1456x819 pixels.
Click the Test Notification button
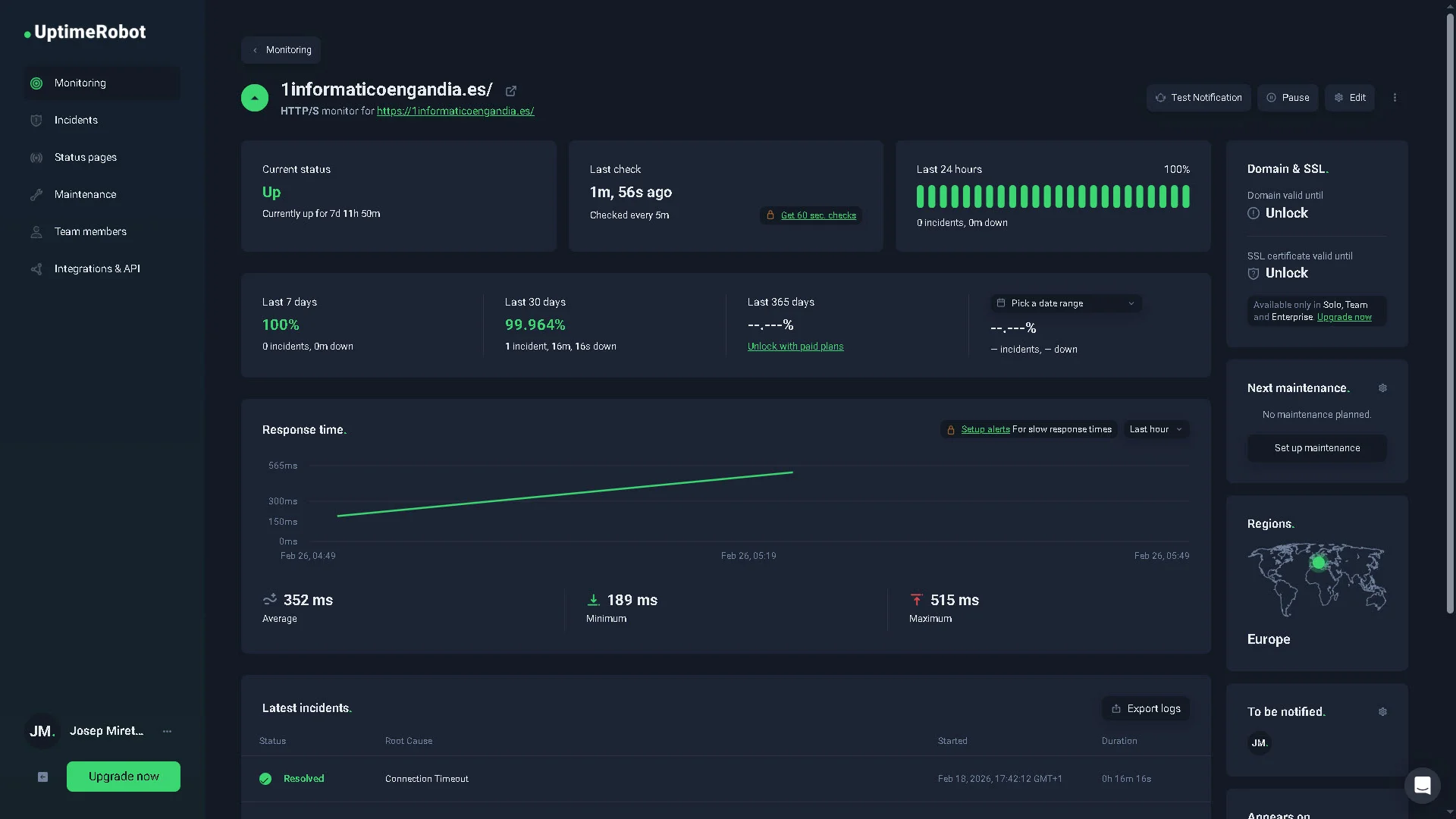pos(1199,98)
